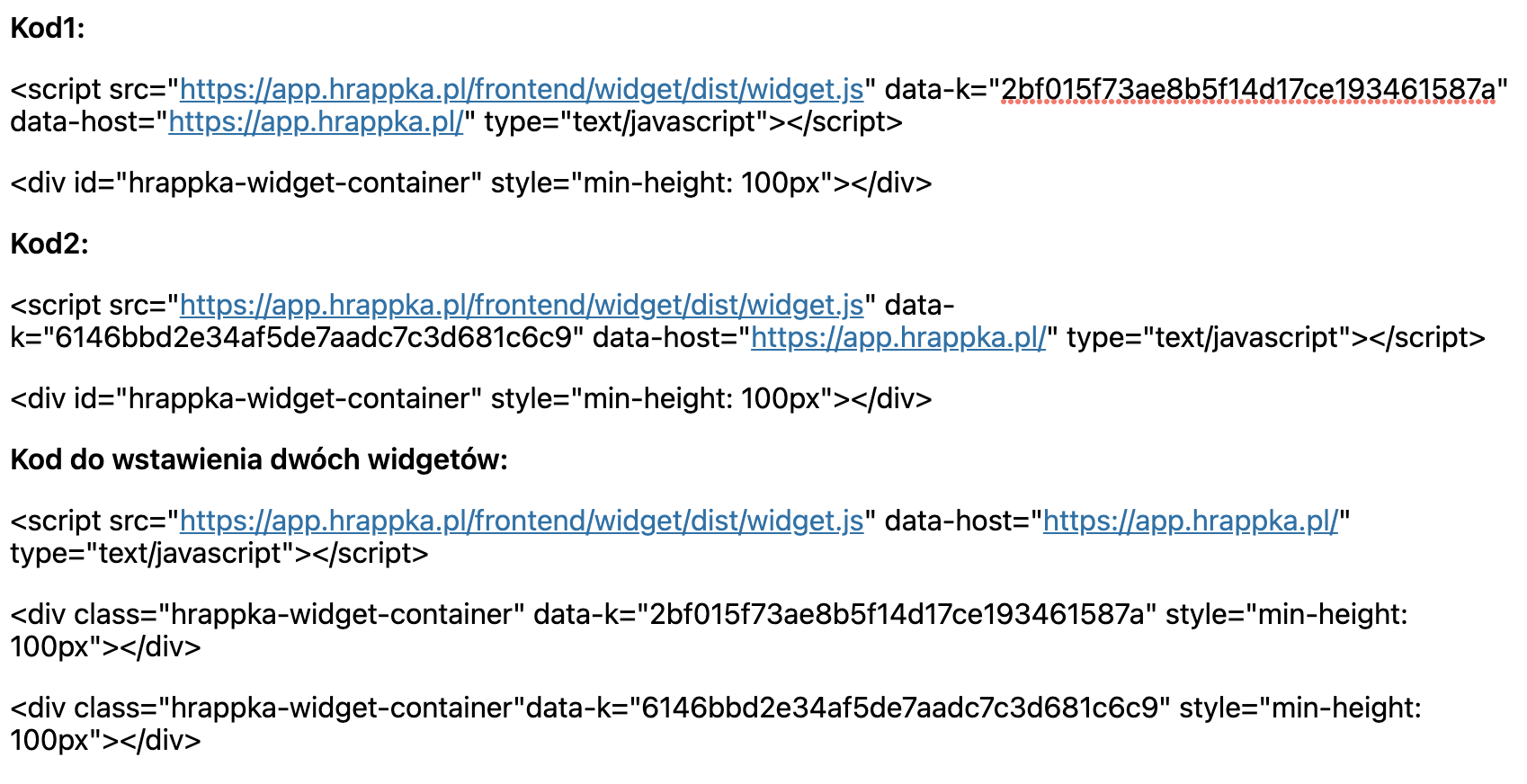Open the widget.js link under Kod1

(522, 89)
